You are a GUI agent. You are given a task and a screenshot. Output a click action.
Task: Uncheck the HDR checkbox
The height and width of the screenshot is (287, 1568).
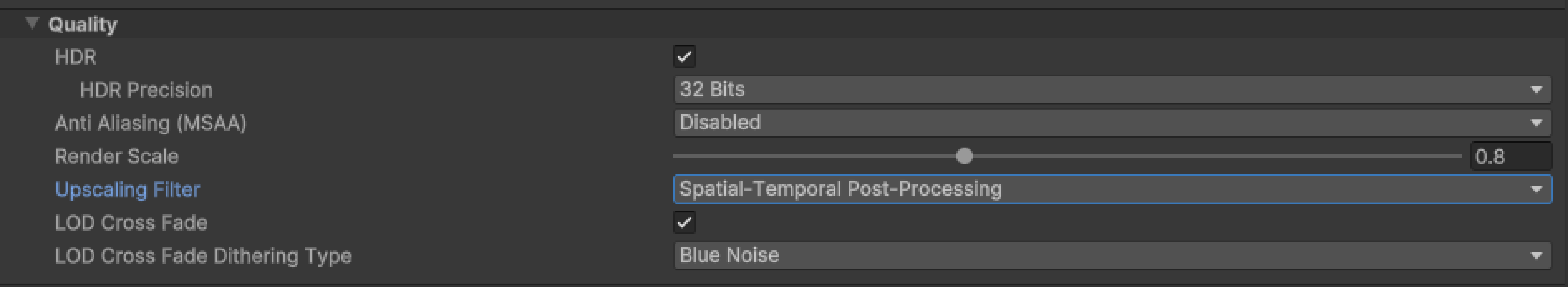684,57
